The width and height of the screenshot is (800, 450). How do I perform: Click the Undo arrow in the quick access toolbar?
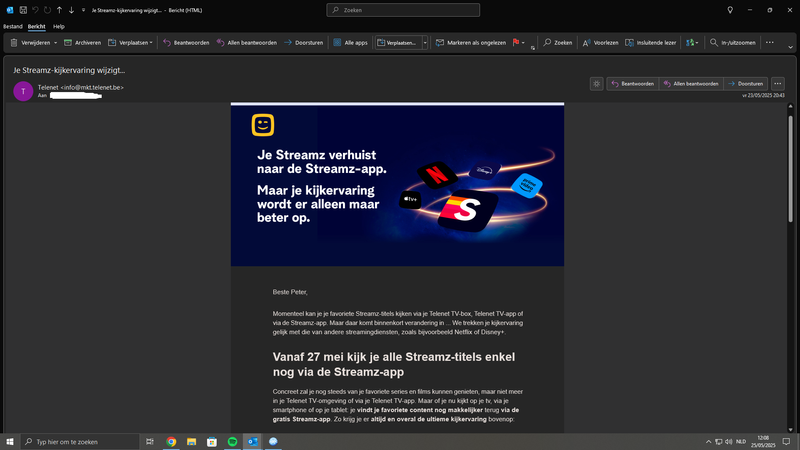(35, 10)
